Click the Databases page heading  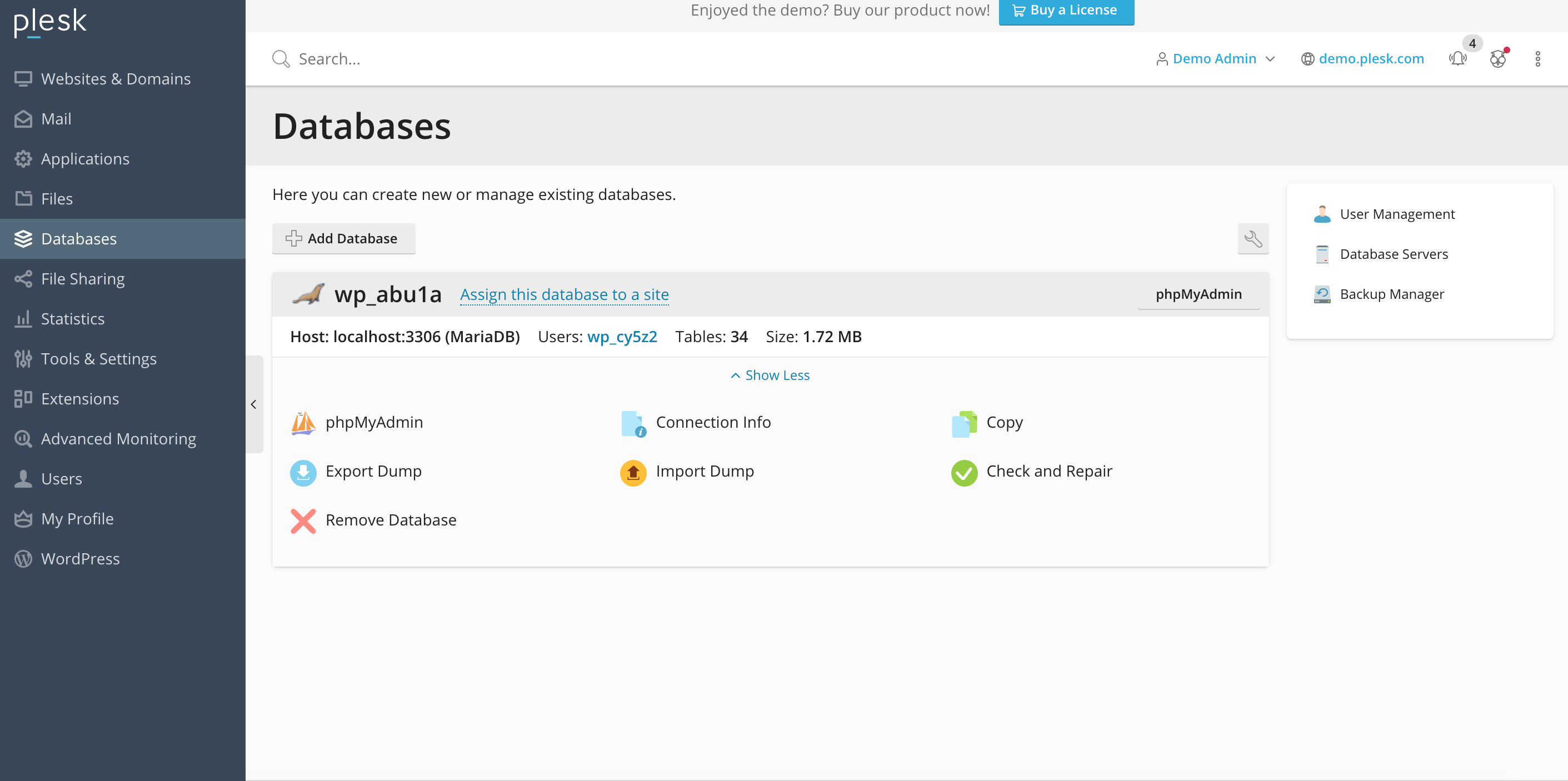pos(362,127)
